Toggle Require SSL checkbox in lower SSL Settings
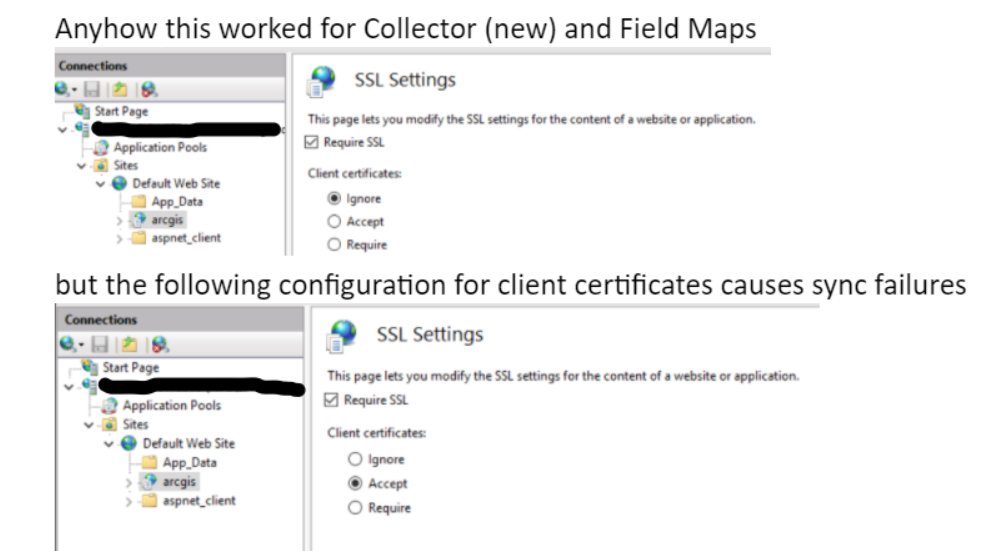 click(x=331, y=400)
